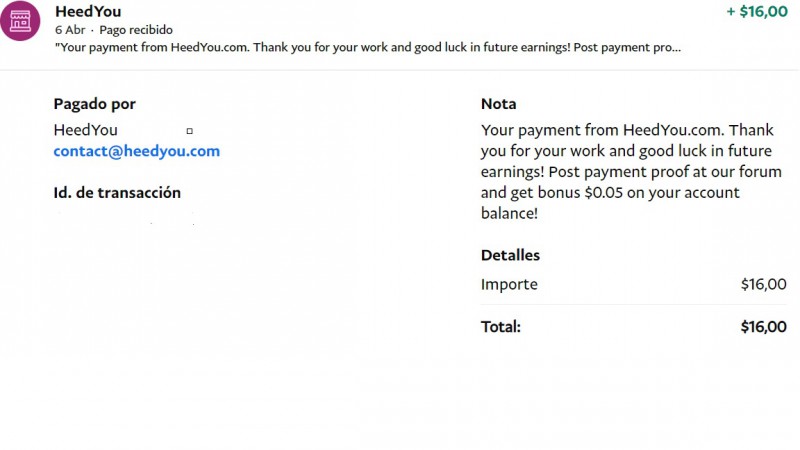Click the HeedYou title in transaction header
The height and width of the screenshot is (450, 800).
[89, 11]
